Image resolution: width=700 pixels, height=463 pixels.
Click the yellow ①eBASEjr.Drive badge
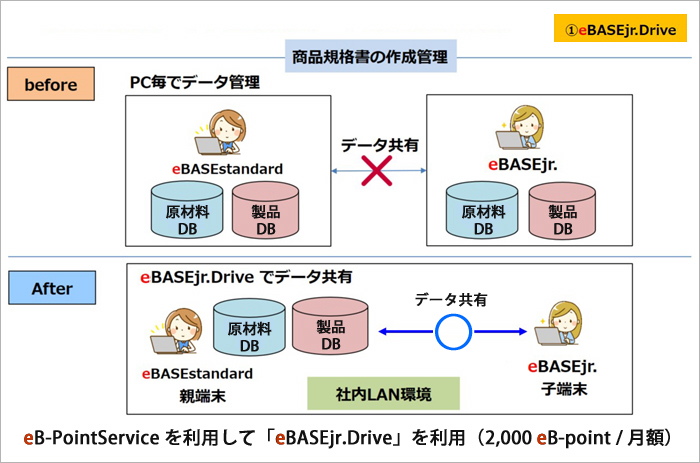(x=620, y=28)
